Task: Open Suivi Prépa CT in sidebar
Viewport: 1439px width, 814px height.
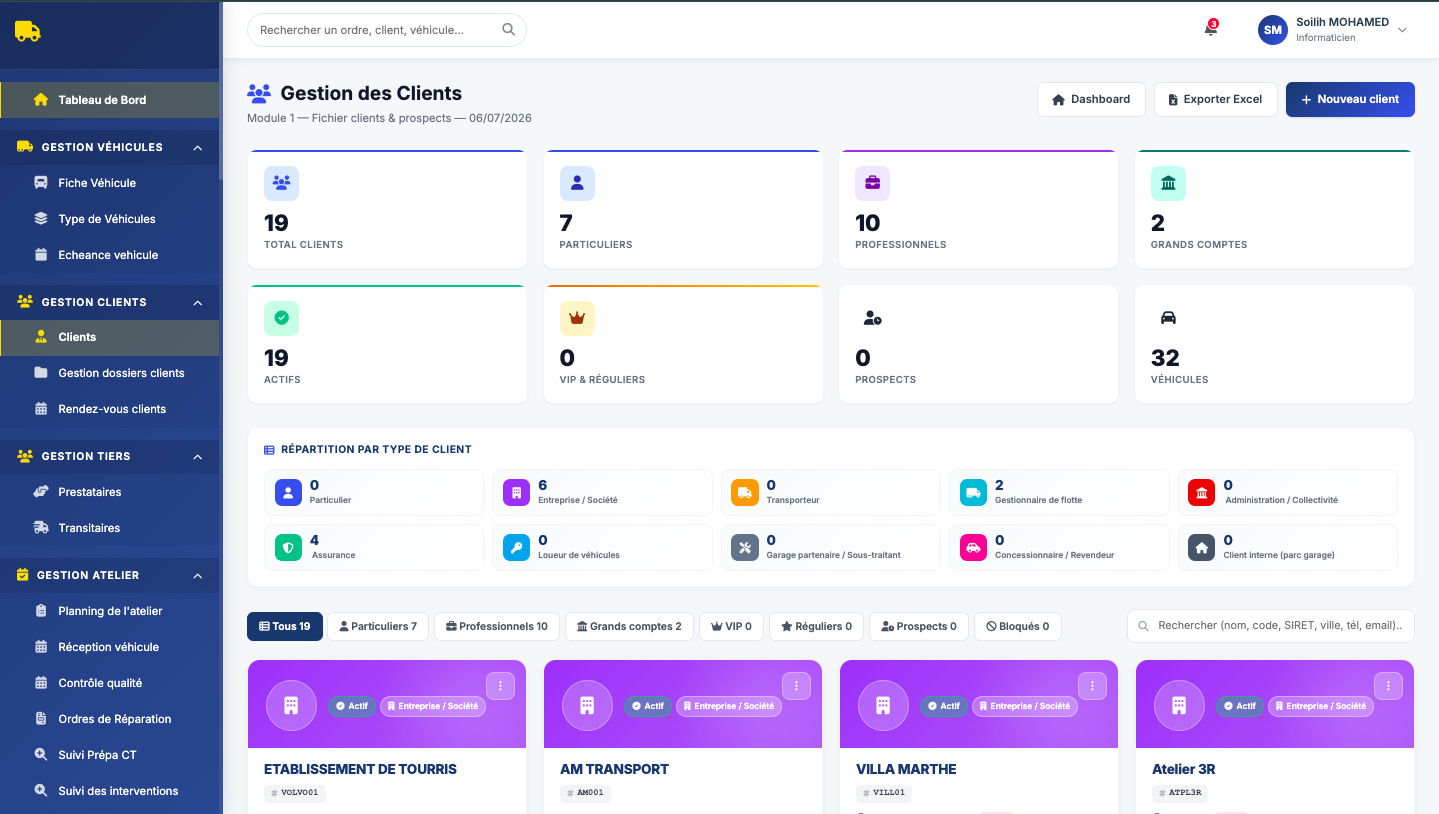Action: click(110, 755)
